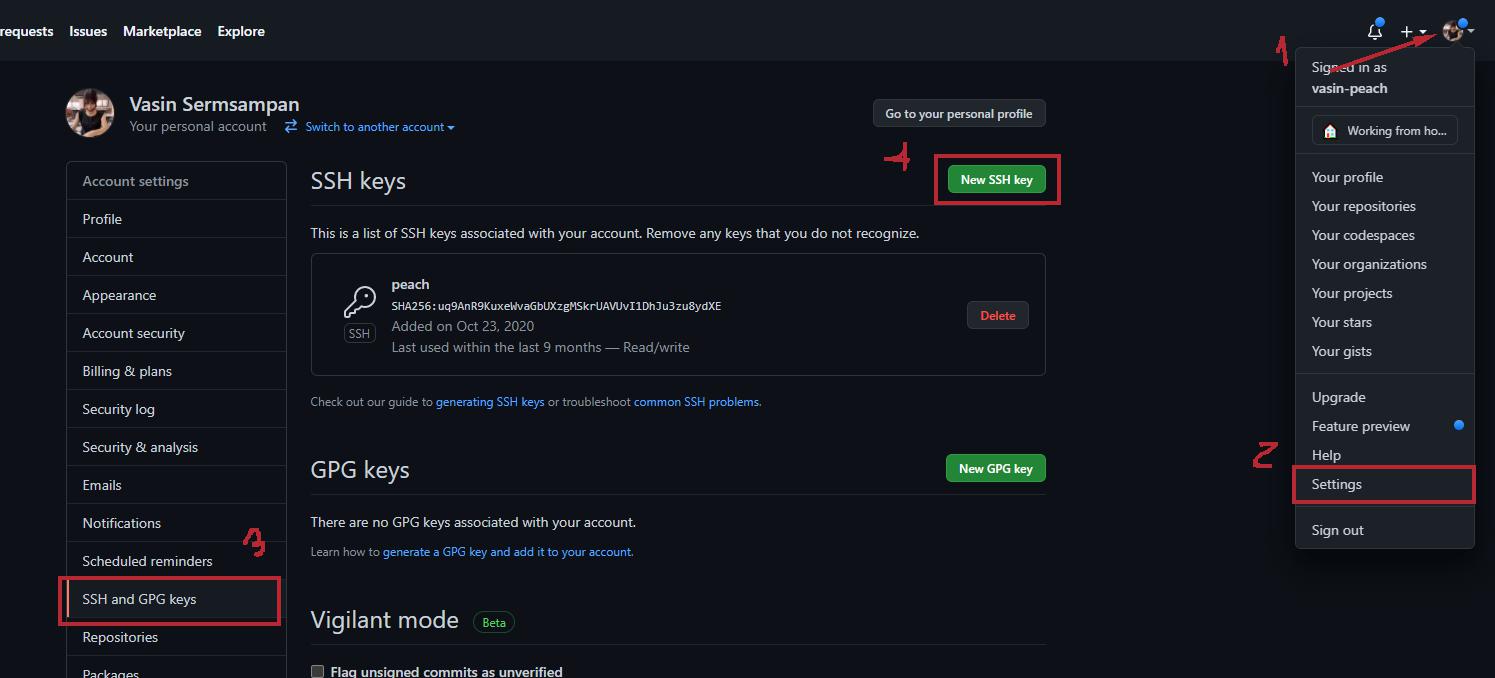This screenshot has height=678, width=1495.
Task: Open Settings from user menu
Action: click(x=1384, y=484)
